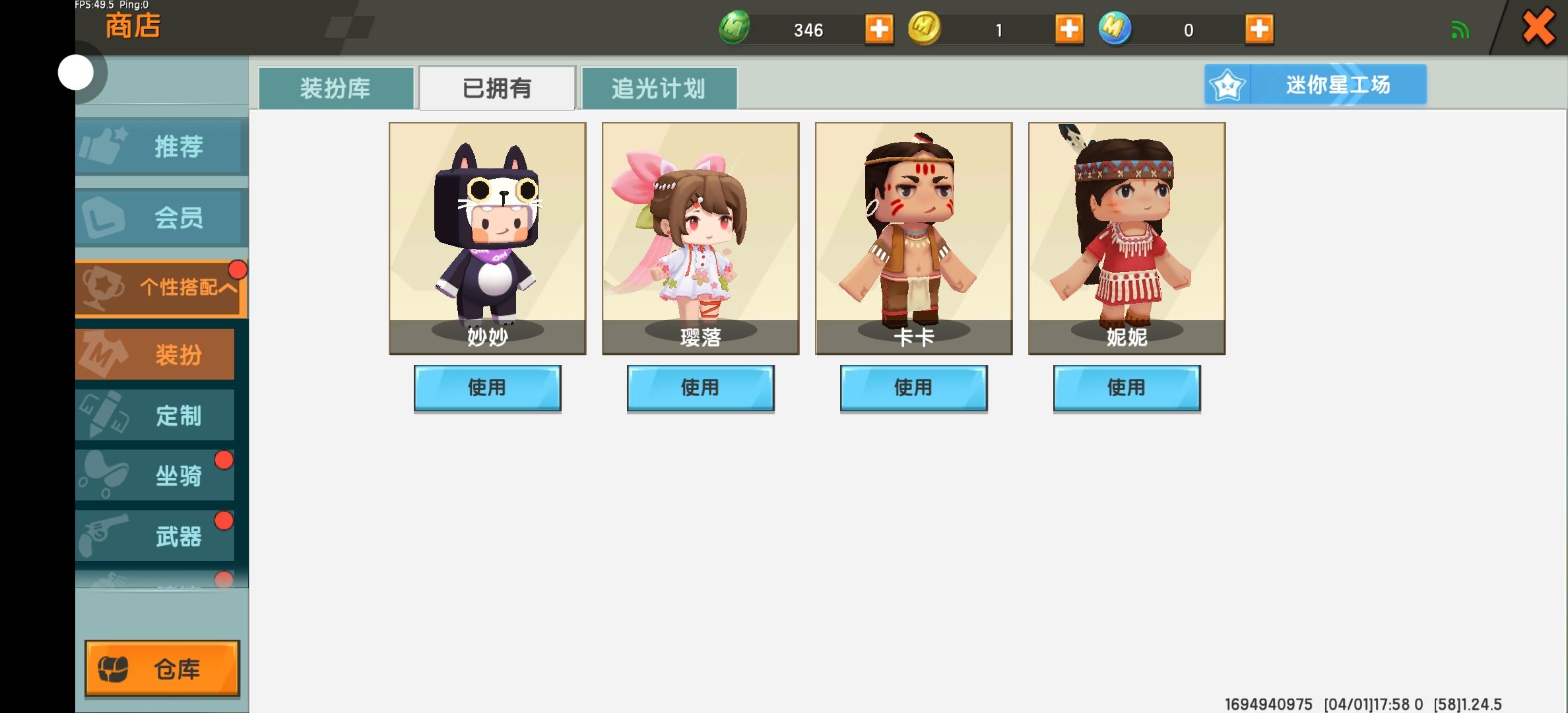
Task: Select the 卡卡 character thumbnail
Action: (913, 238)
